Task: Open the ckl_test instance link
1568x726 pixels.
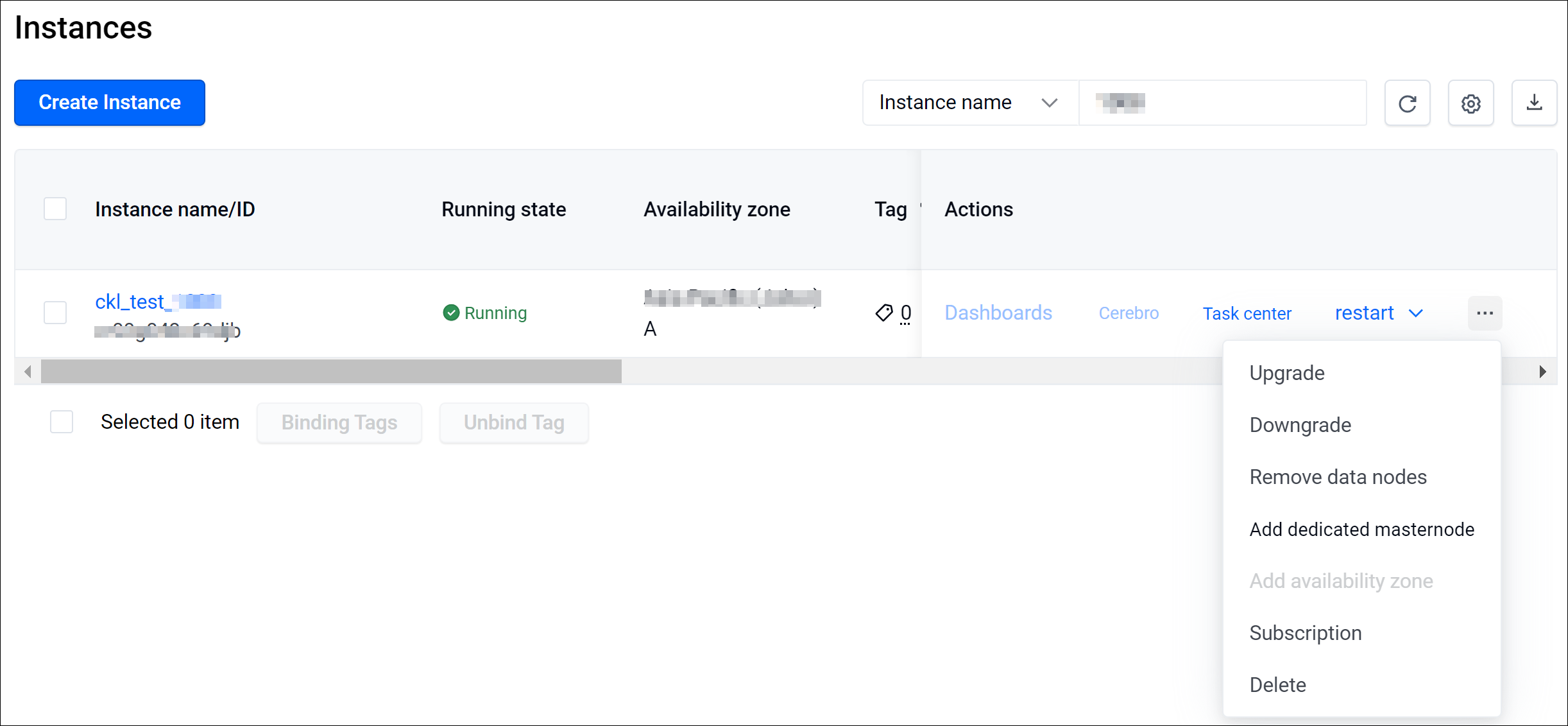Action: (158, 301)
